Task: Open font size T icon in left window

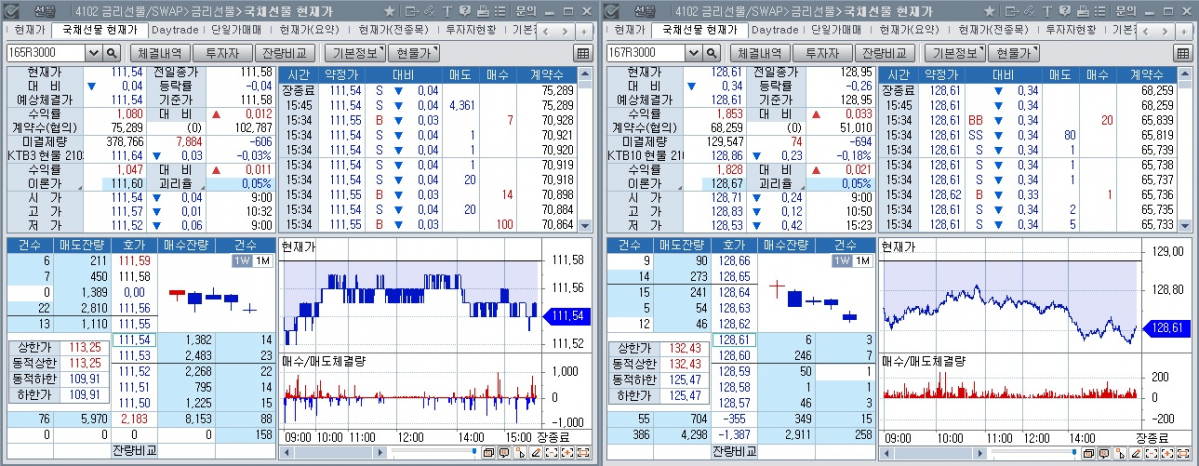Action: tap(447, 11)
